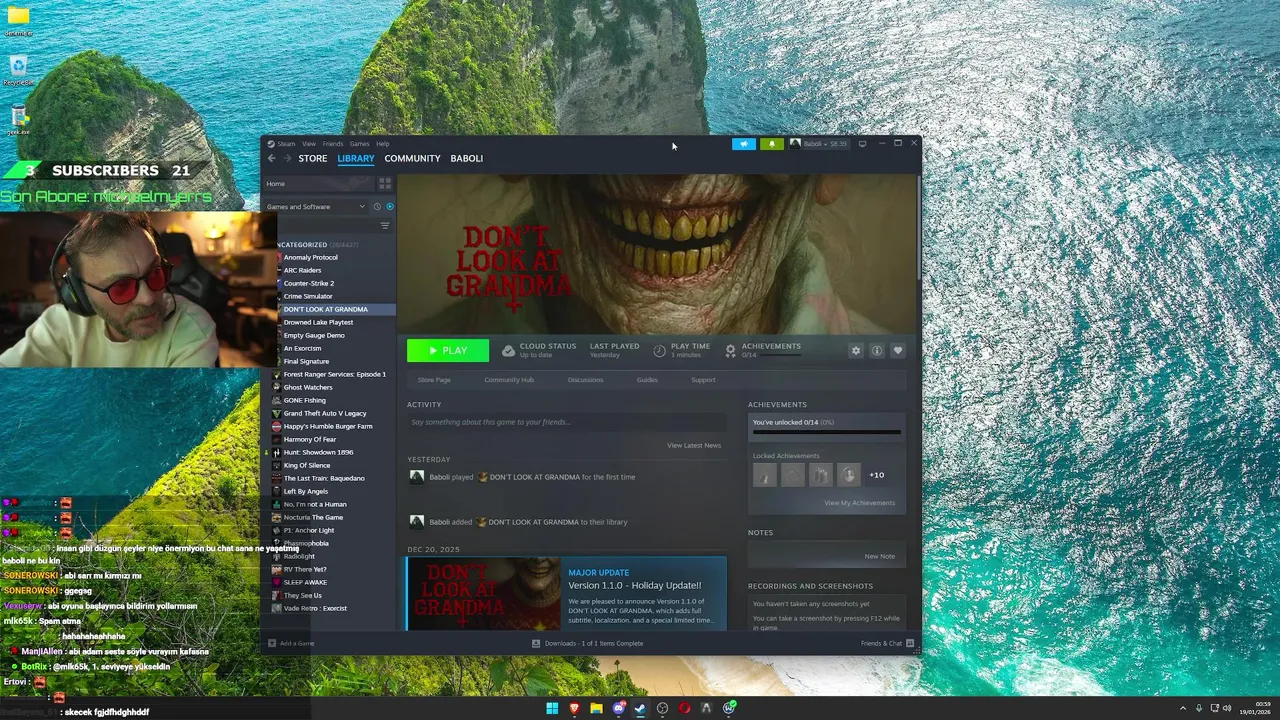Open the collections grid view icon
The height and width of the screenshot is (720, 1280).
[x=385, y=184]
